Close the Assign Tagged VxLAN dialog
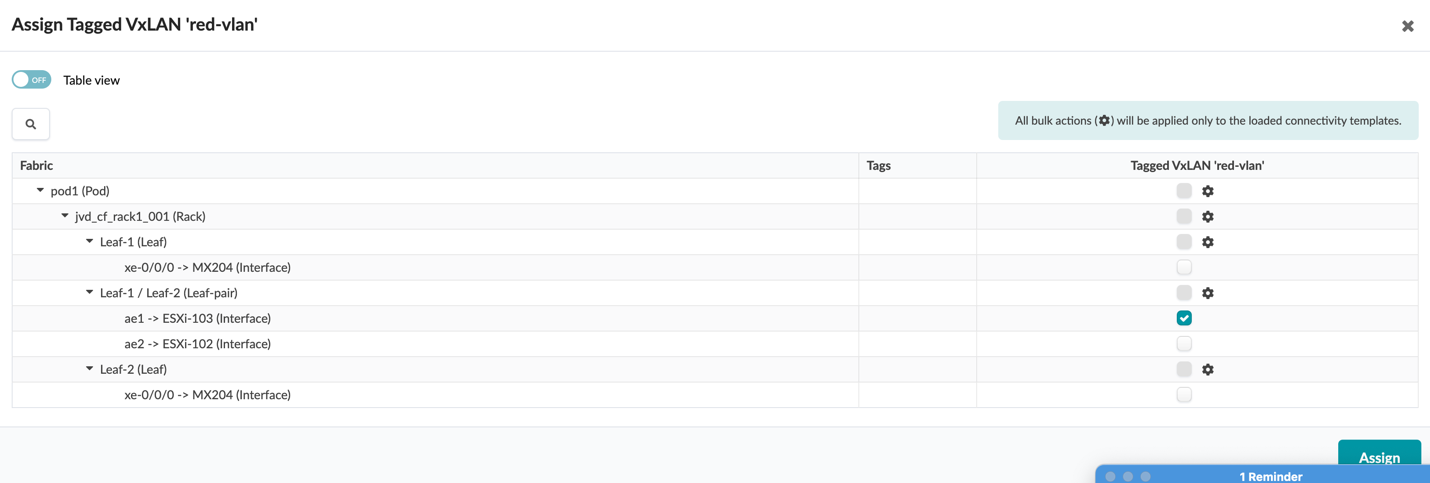 [1407, 26]
